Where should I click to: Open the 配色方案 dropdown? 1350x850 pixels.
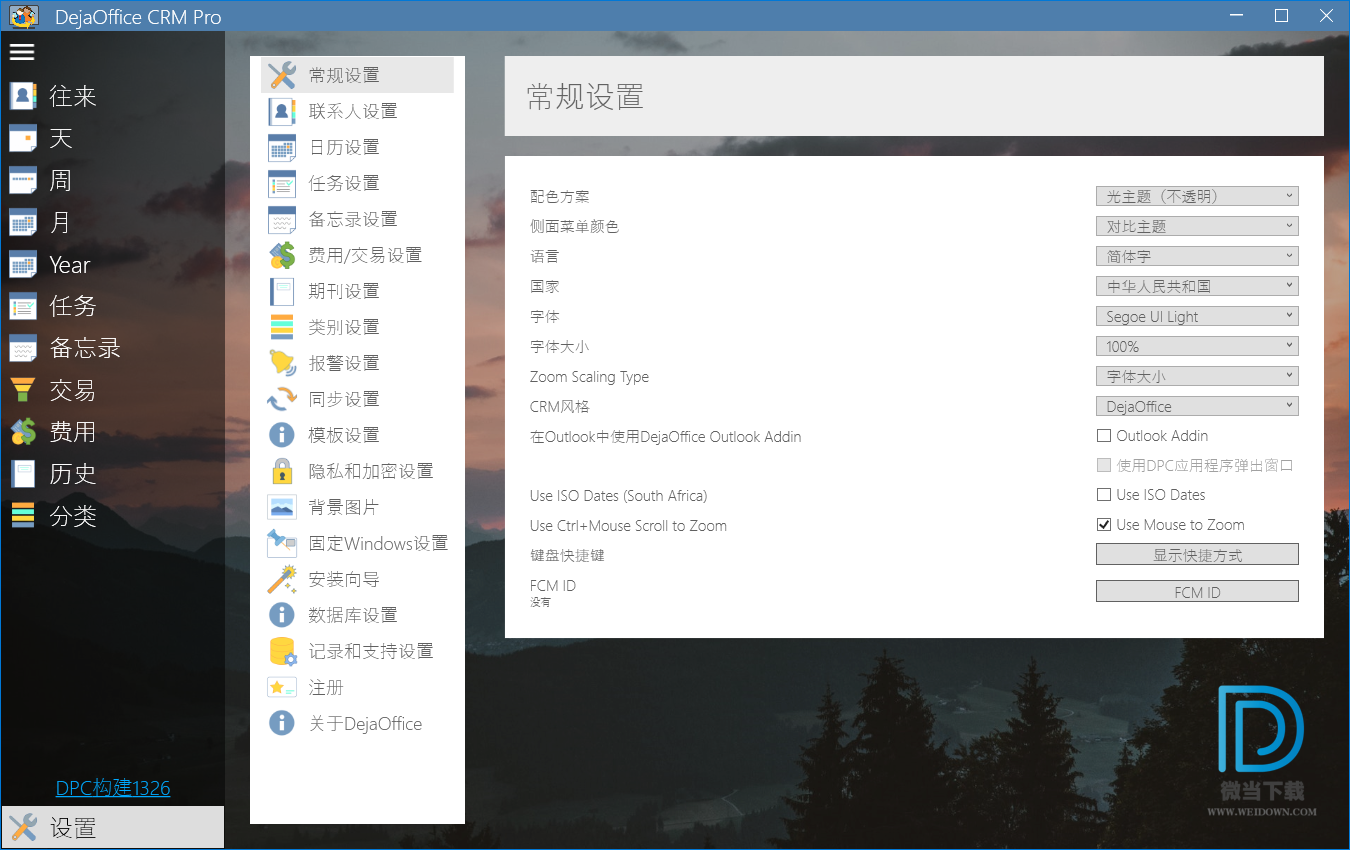coord(1197,196)
